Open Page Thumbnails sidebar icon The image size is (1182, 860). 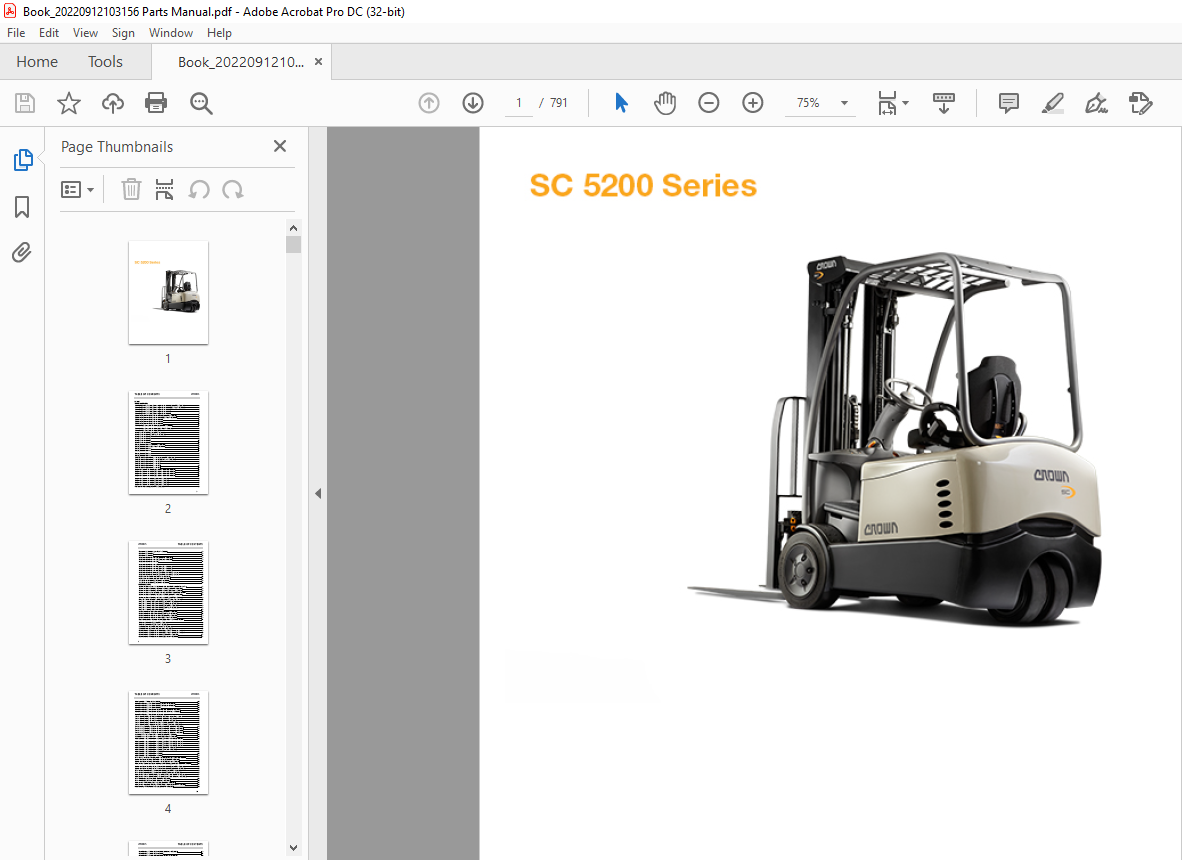click(x=23, y=160)
